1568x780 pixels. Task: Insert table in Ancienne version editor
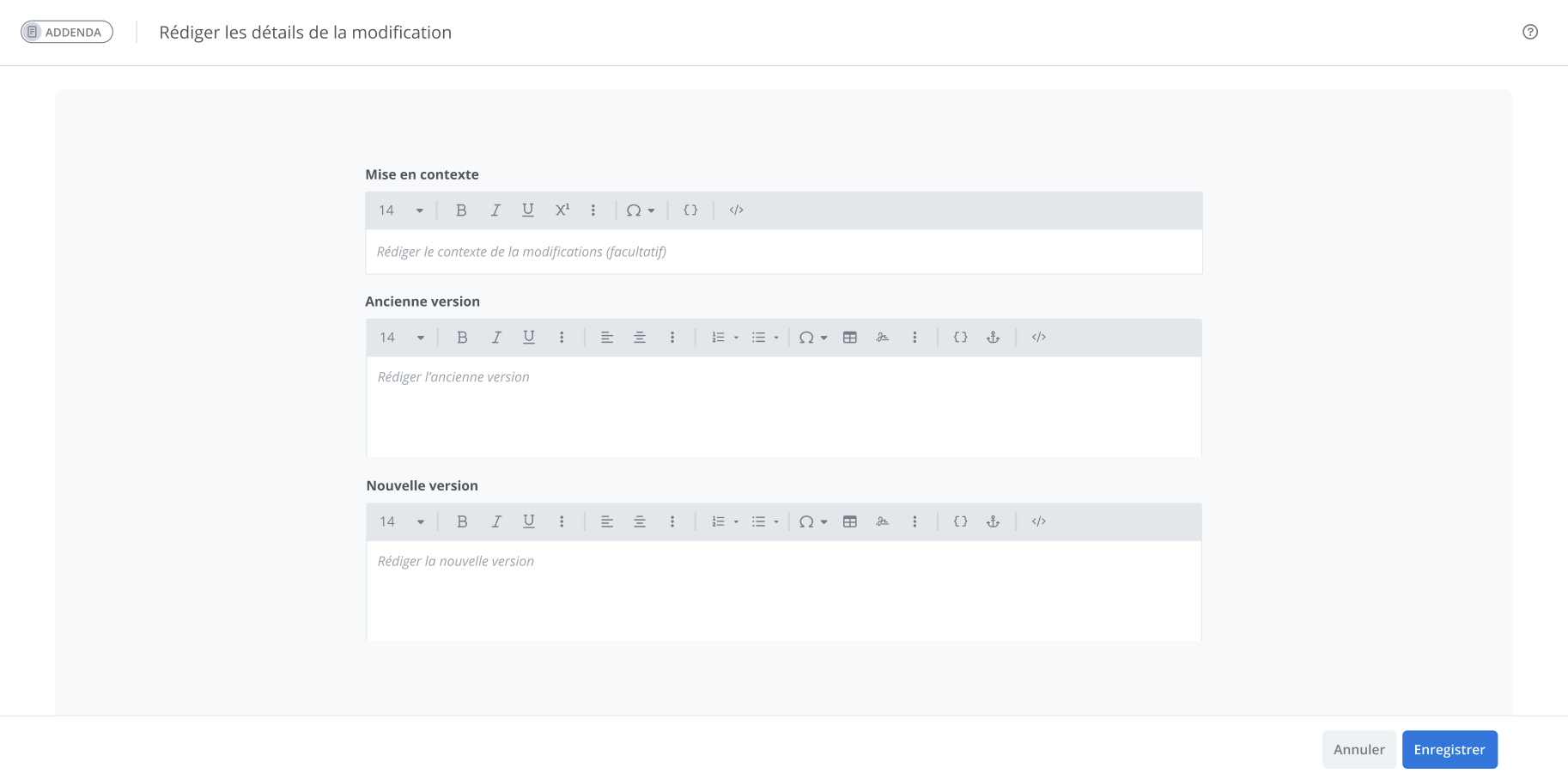(849, 338)
